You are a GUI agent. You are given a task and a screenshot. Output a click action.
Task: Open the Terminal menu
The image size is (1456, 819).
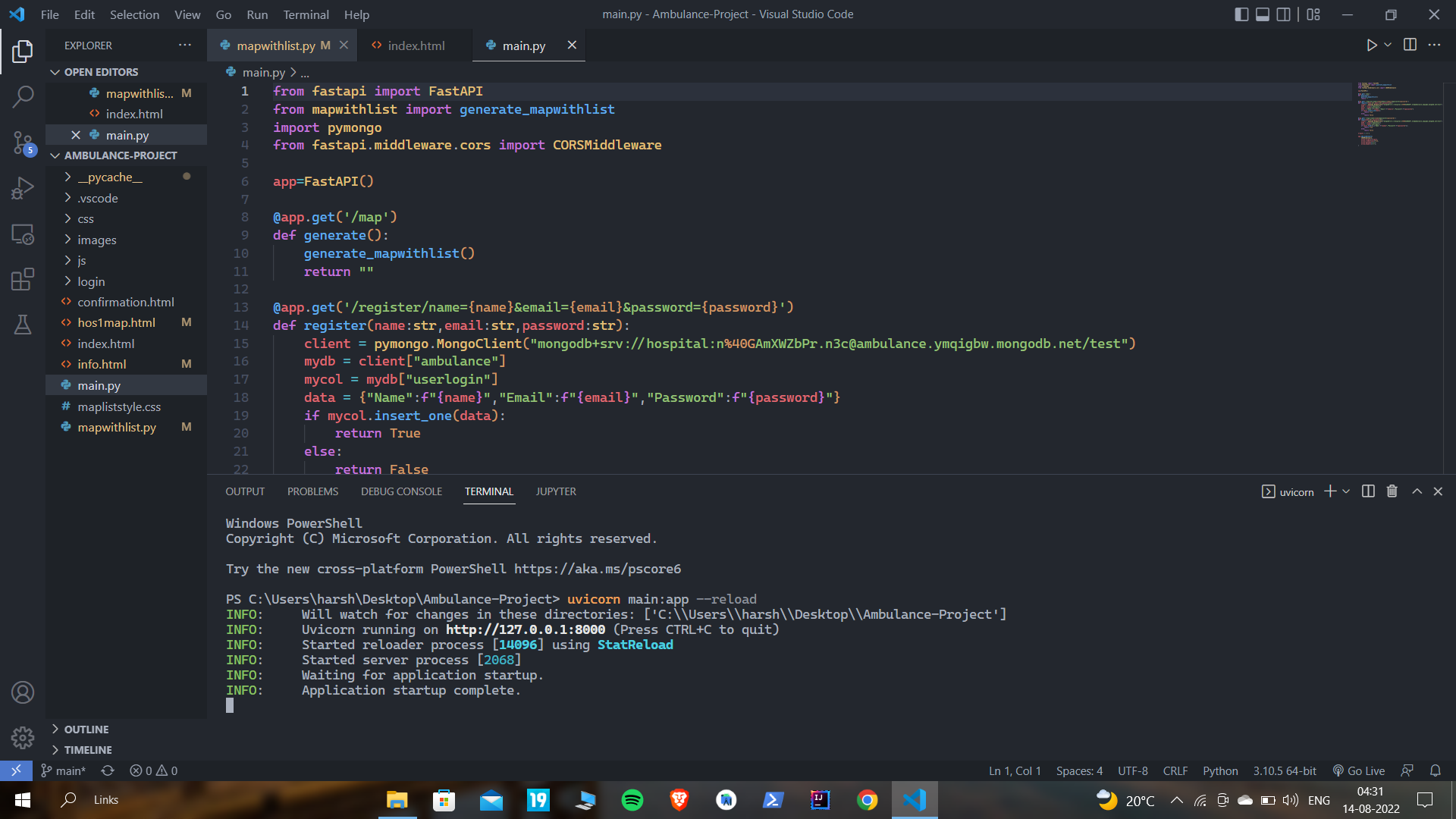306,14
